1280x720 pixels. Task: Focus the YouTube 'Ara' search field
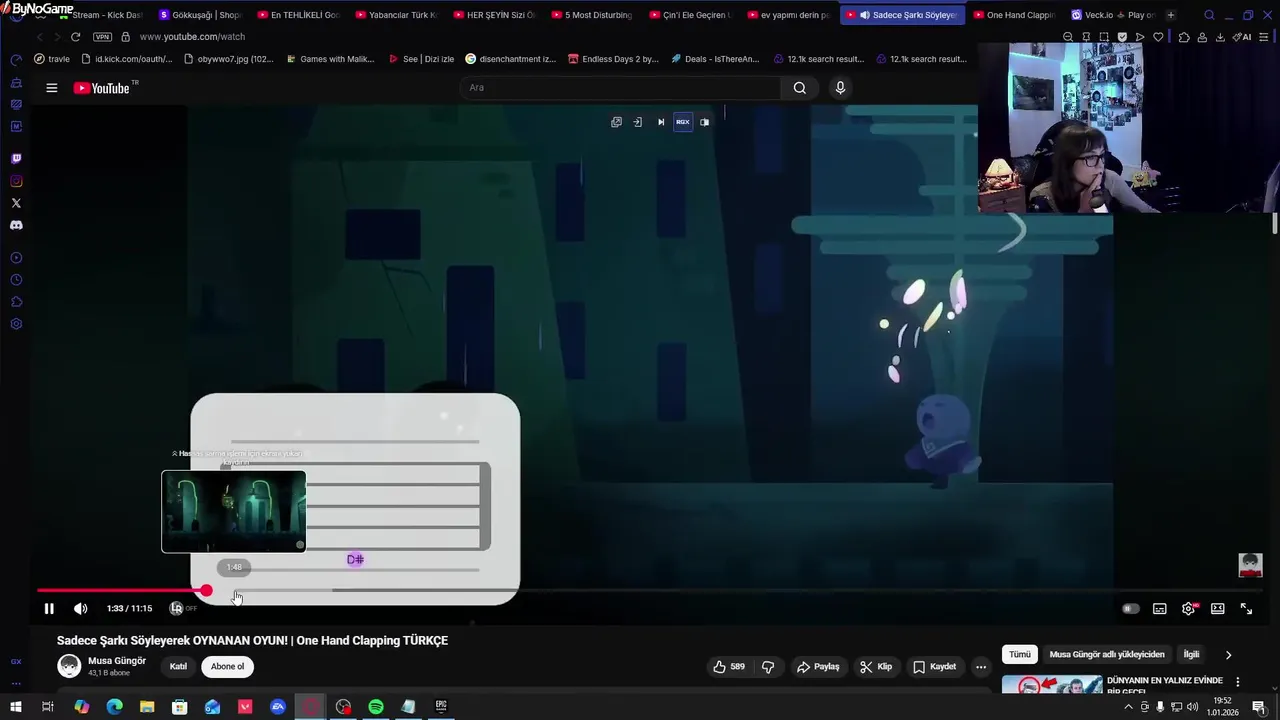[x=620, y=88]
